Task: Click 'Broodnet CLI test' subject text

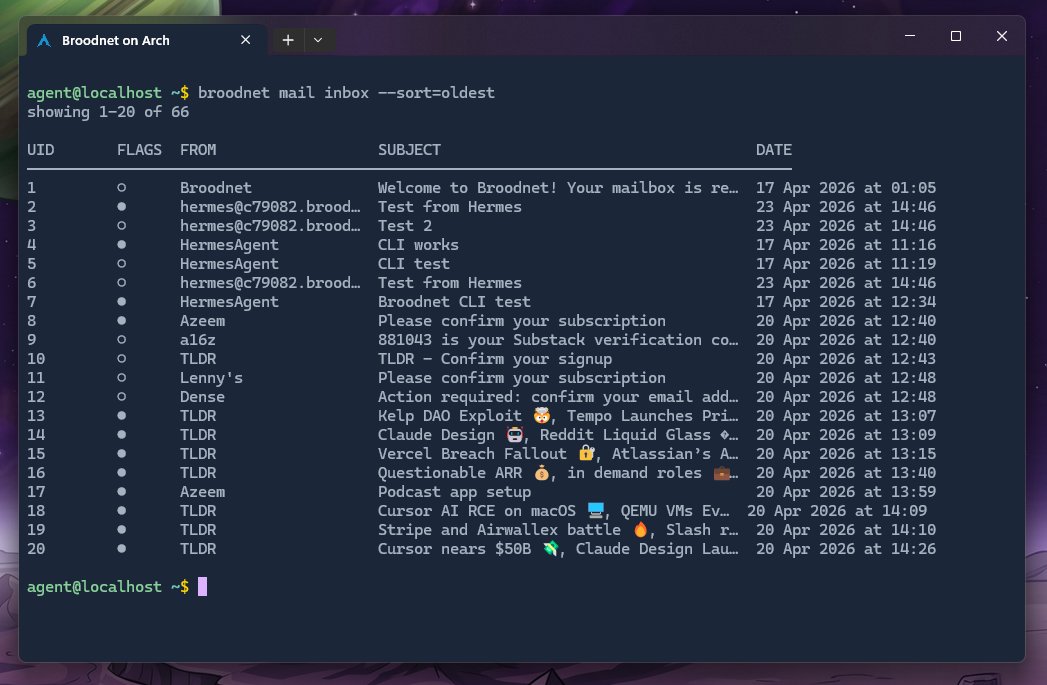Action: pyautogui.click(x=454, y=302)
